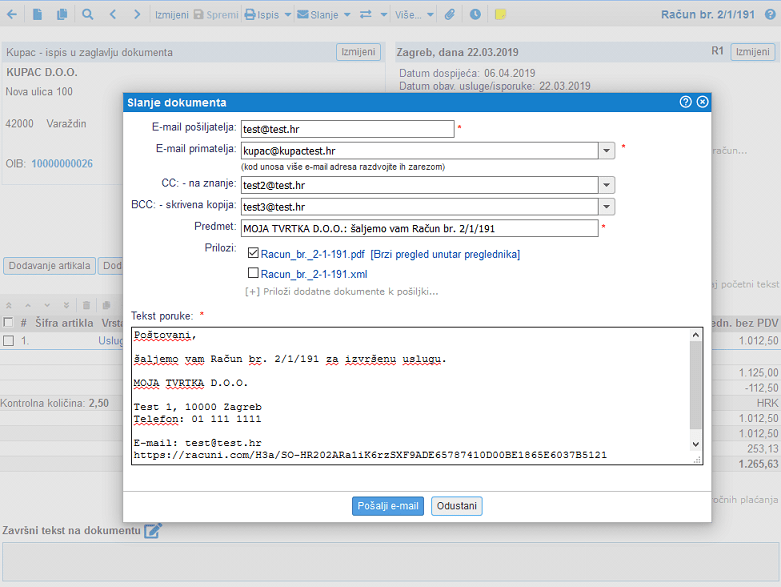This screenshot has width=781, height=587.
Task: Open the clock history icon
Action: [x=475, y=15]
